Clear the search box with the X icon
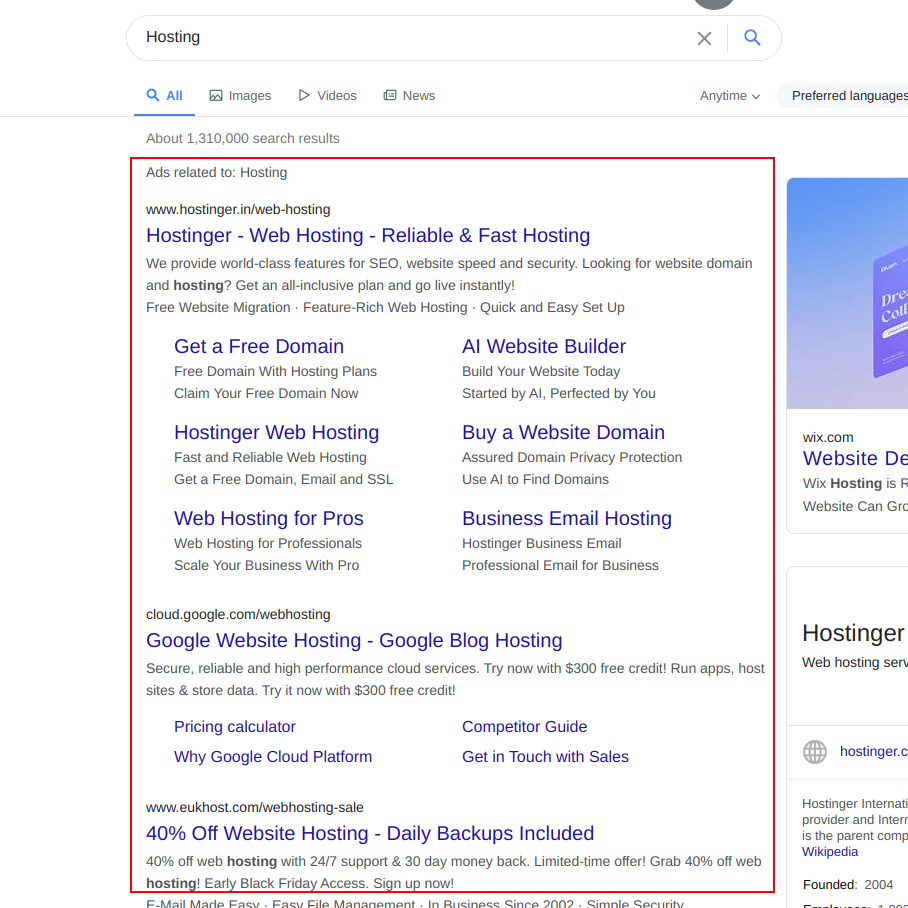This screenshot has width=908, height=908. pyautogui.click(x=704, y=38)
